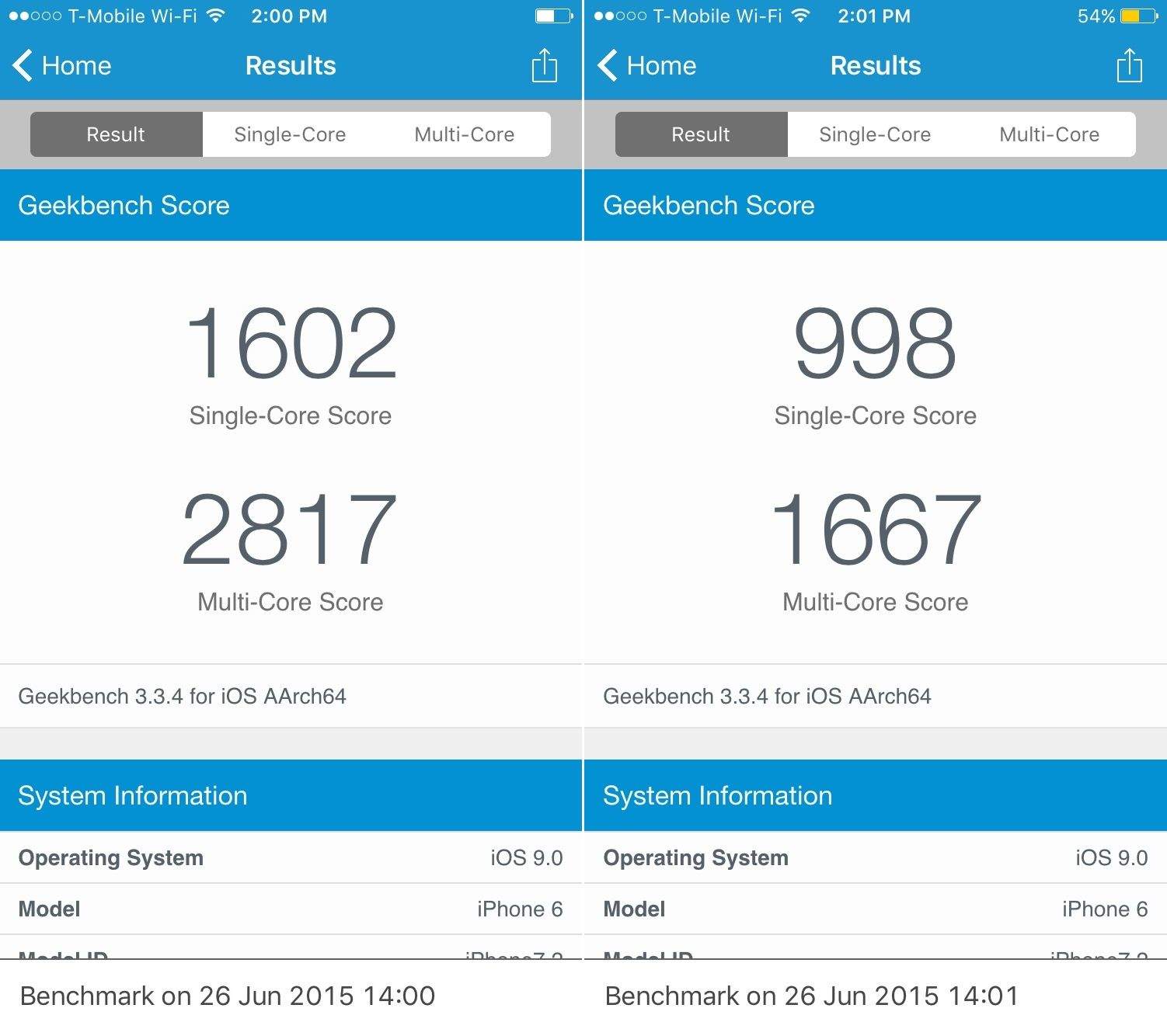
Task: Tap the Operating System row on the left screen
Action: point(291,857)
